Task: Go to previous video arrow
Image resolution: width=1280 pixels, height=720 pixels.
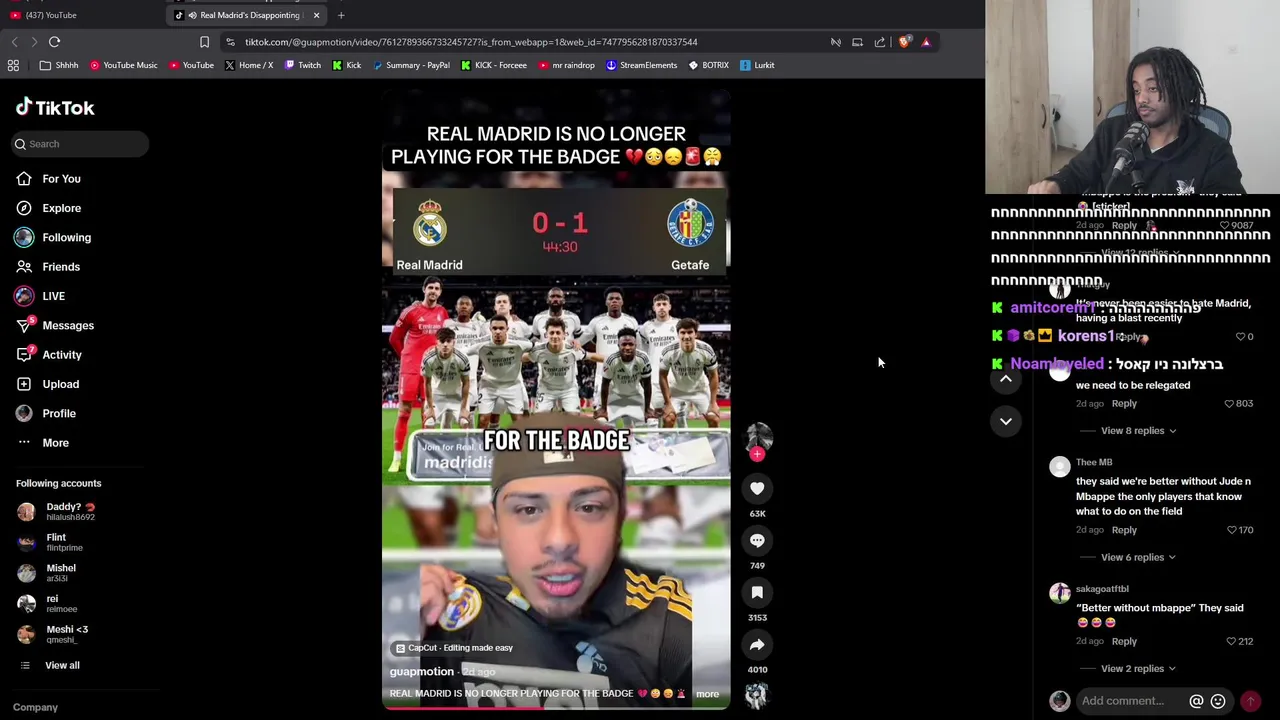Action: click(x=1005, y=379)
